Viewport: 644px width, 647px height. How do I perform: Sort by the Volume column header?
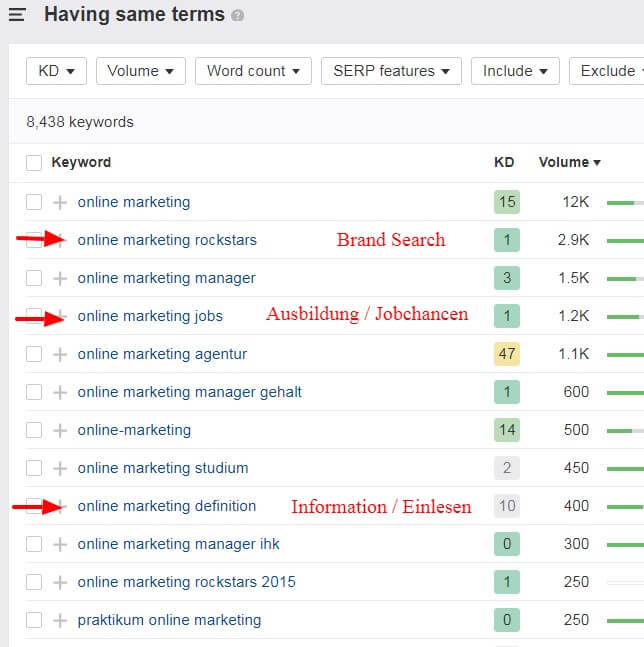[x=569, y=162]
